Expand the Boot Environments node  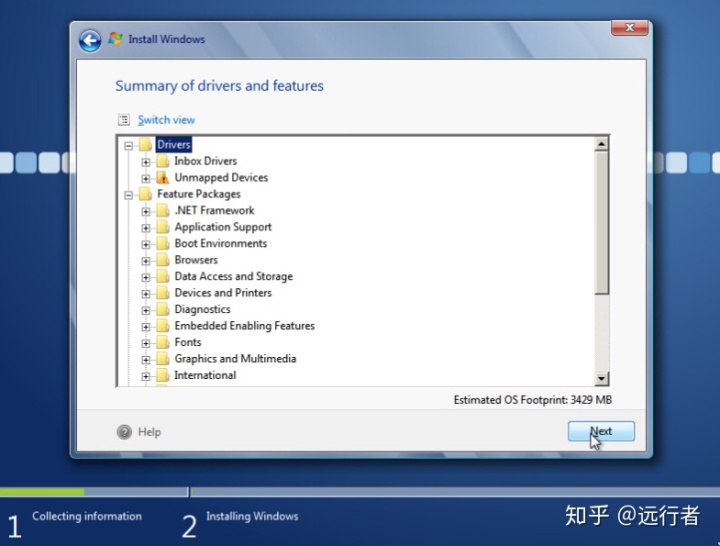coord(146,244)
